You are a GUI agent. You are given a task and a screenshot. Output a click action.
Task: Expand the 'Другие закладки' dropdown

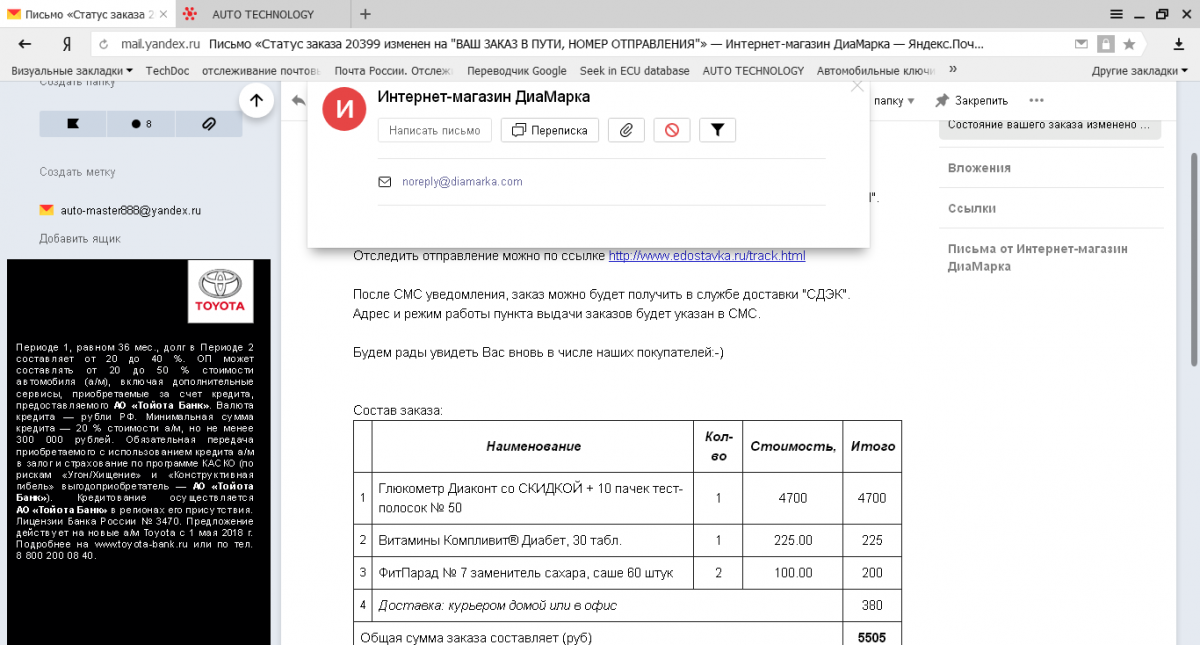(x=1140, y=71)
